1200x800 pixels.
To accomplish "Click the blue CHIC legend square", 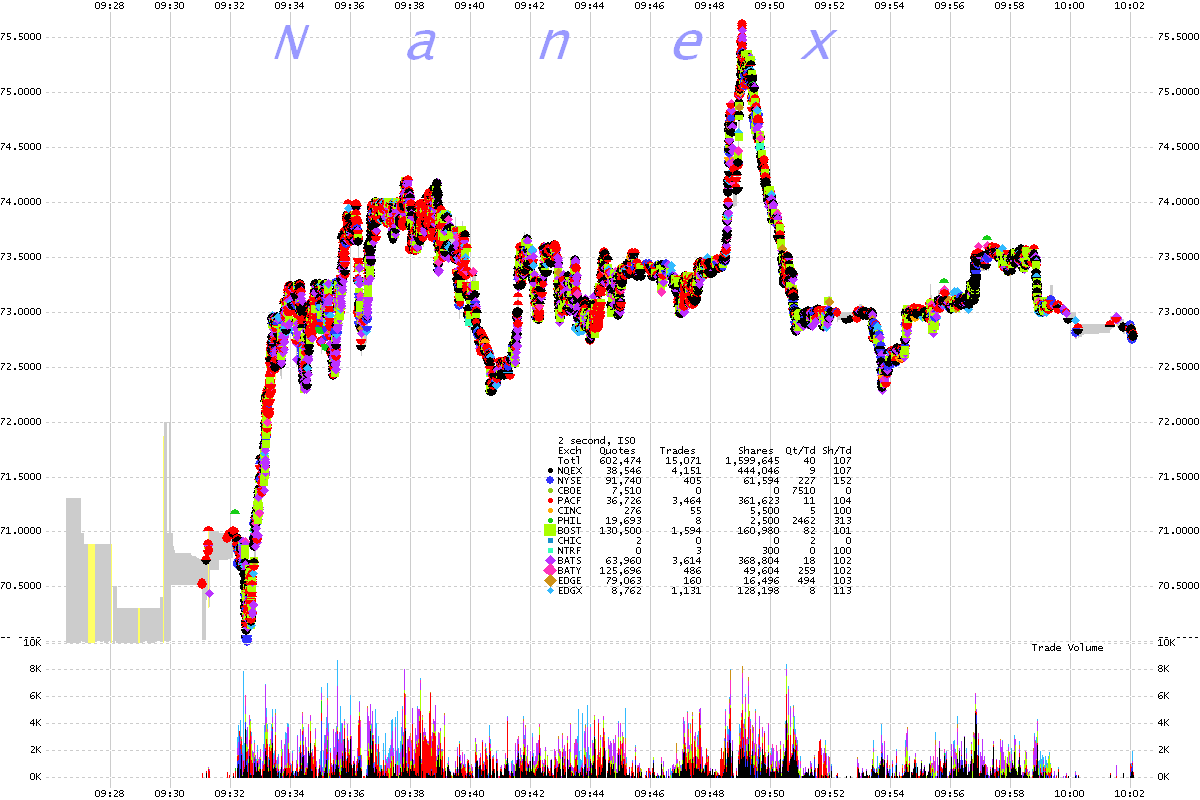I will 549,541.
